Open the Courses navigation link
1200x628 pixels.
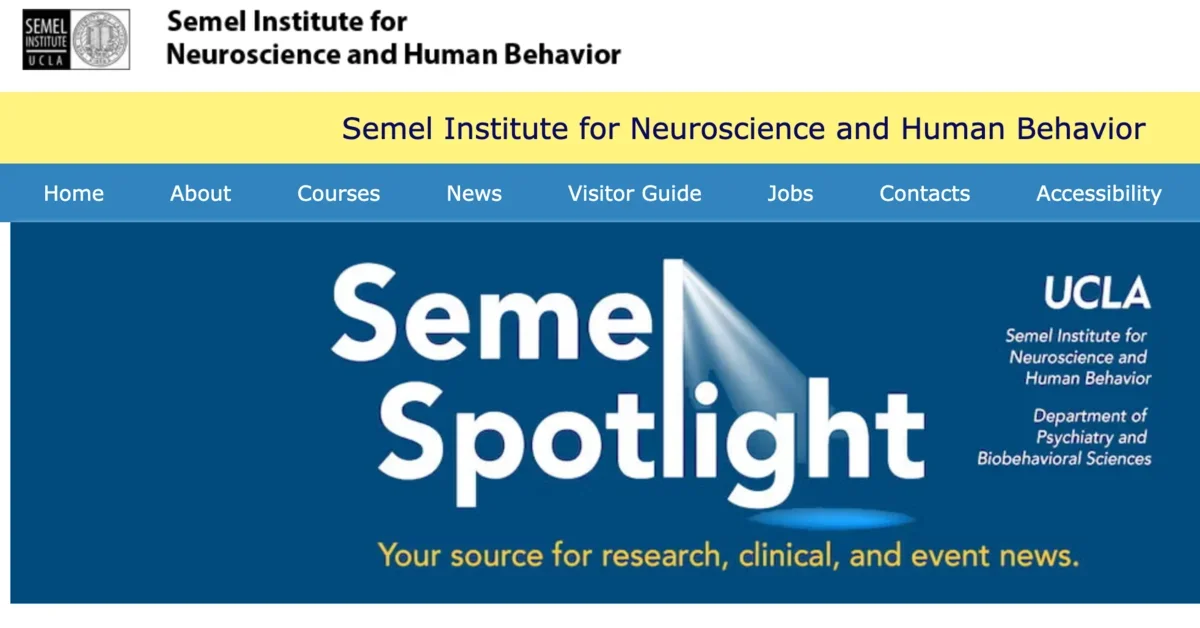[339, 194]
